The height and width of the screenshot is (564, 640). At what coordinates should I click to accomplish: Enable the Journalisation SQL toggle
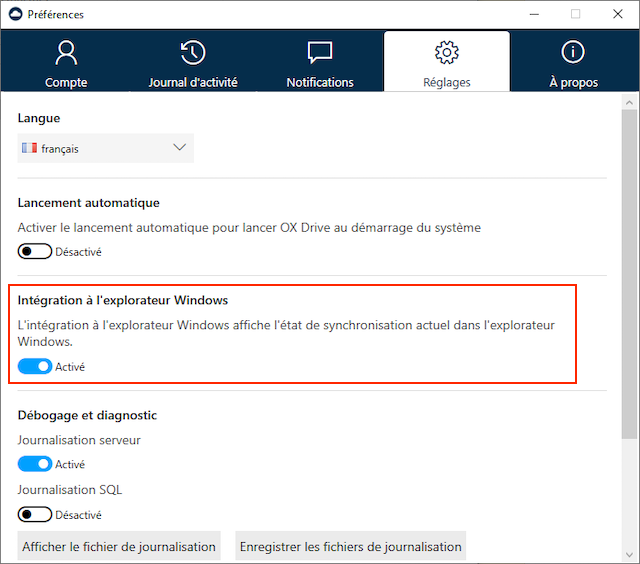coord(35,515)
